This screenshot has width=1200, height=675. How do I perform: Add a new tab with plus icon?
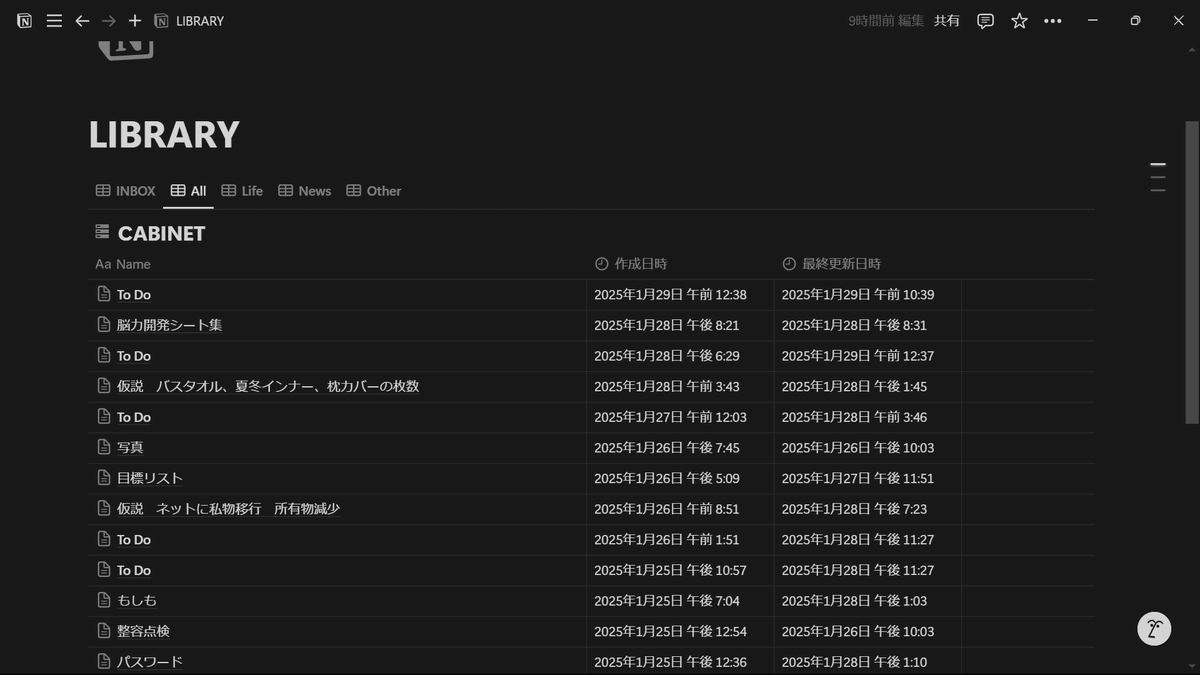pyautogui.click(x=135, y=21)
